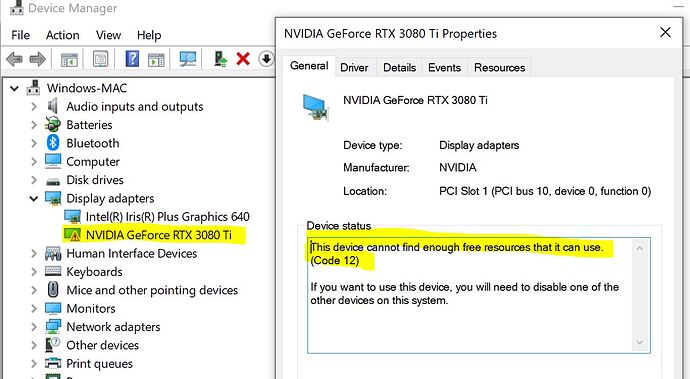Click the Forward arrow toolbar icon

37,59
